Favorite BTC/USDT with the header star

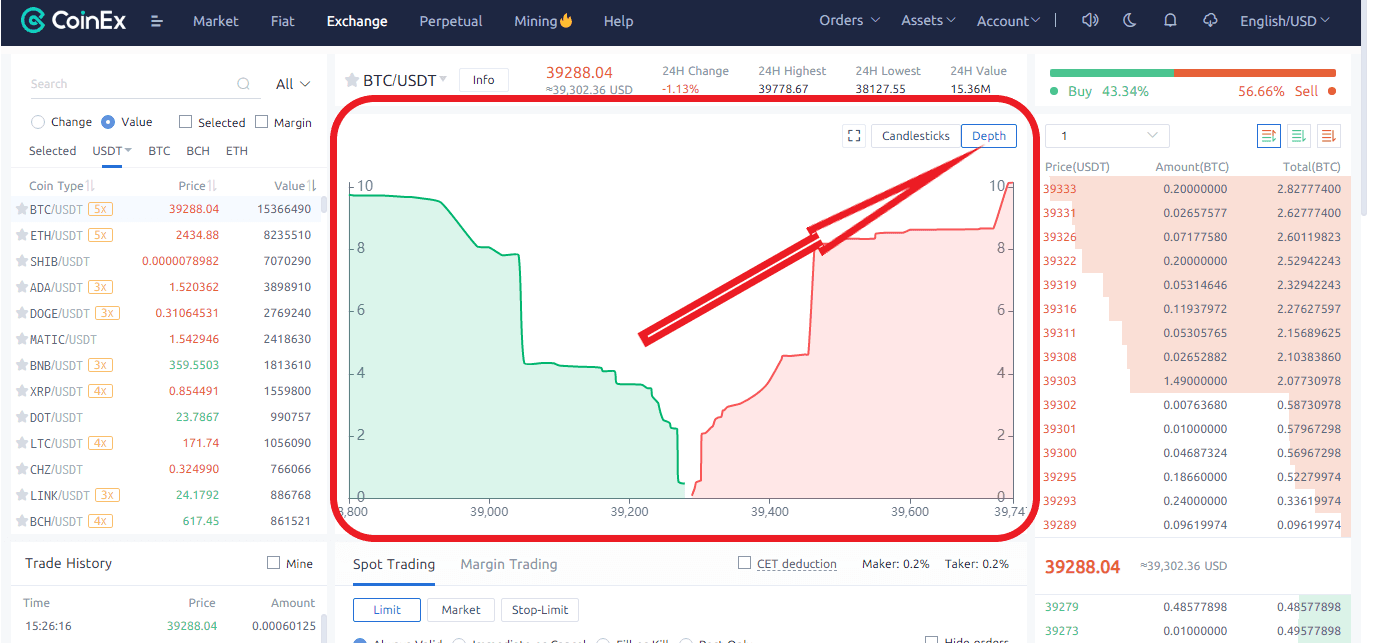coord(352,80)
